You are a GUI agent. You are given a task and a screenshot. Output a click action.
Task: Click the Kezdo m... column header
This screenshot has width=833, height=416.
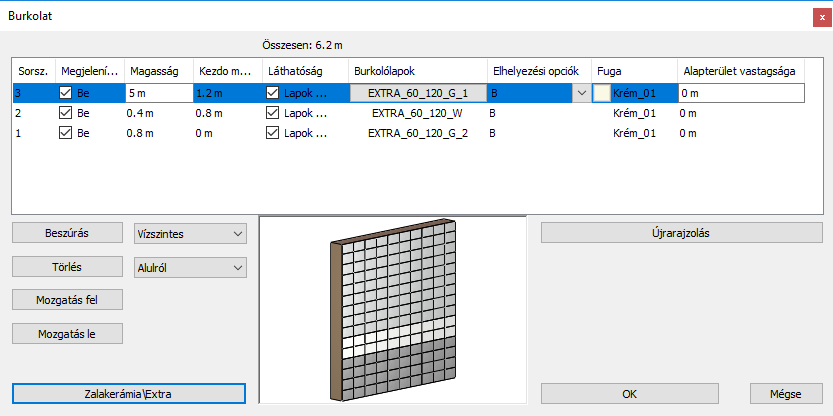point(228,71)
